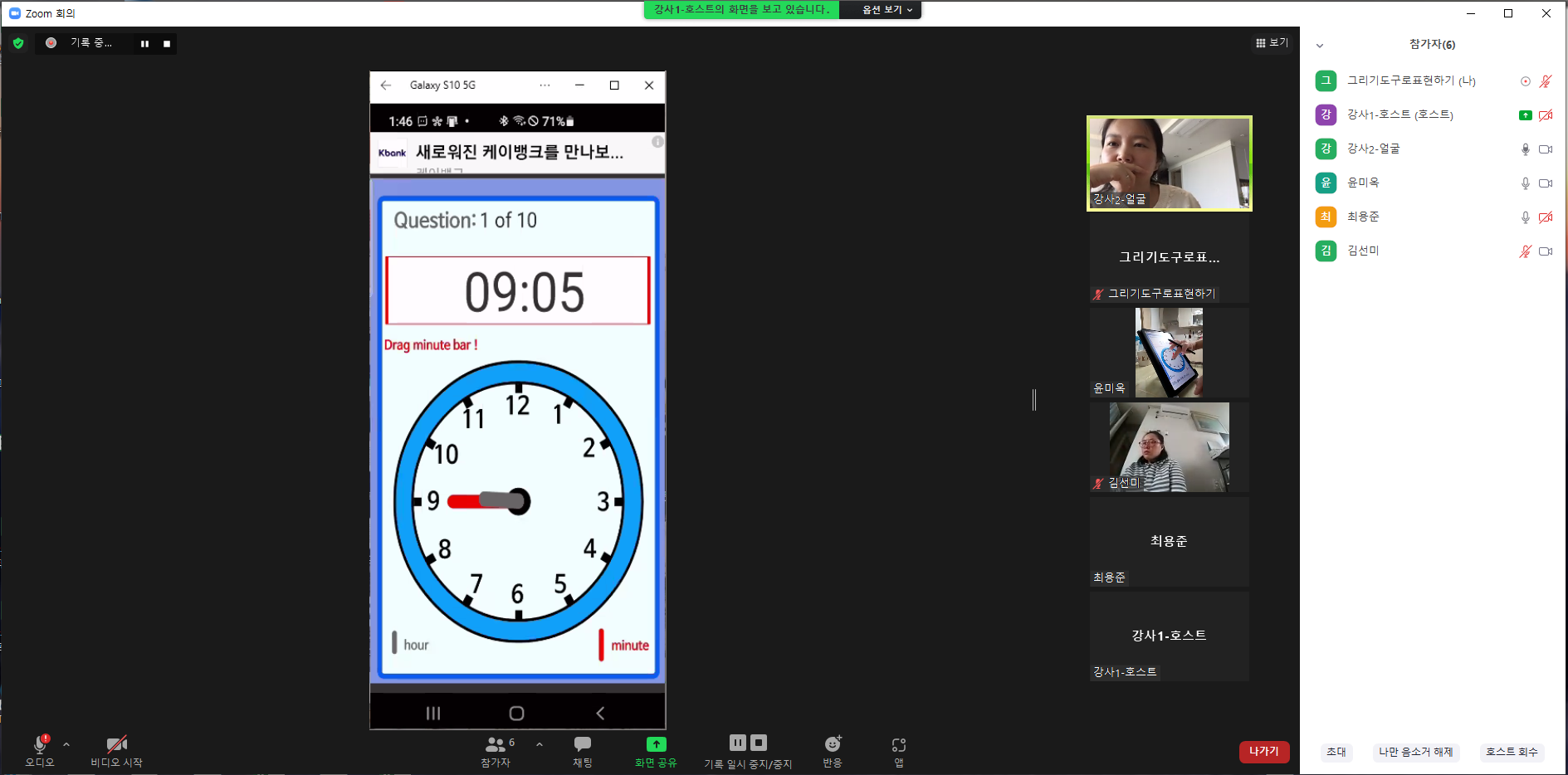The image size is (1568, 775).
Task: Click the red minute hand on clock
Action: [465, 501]
